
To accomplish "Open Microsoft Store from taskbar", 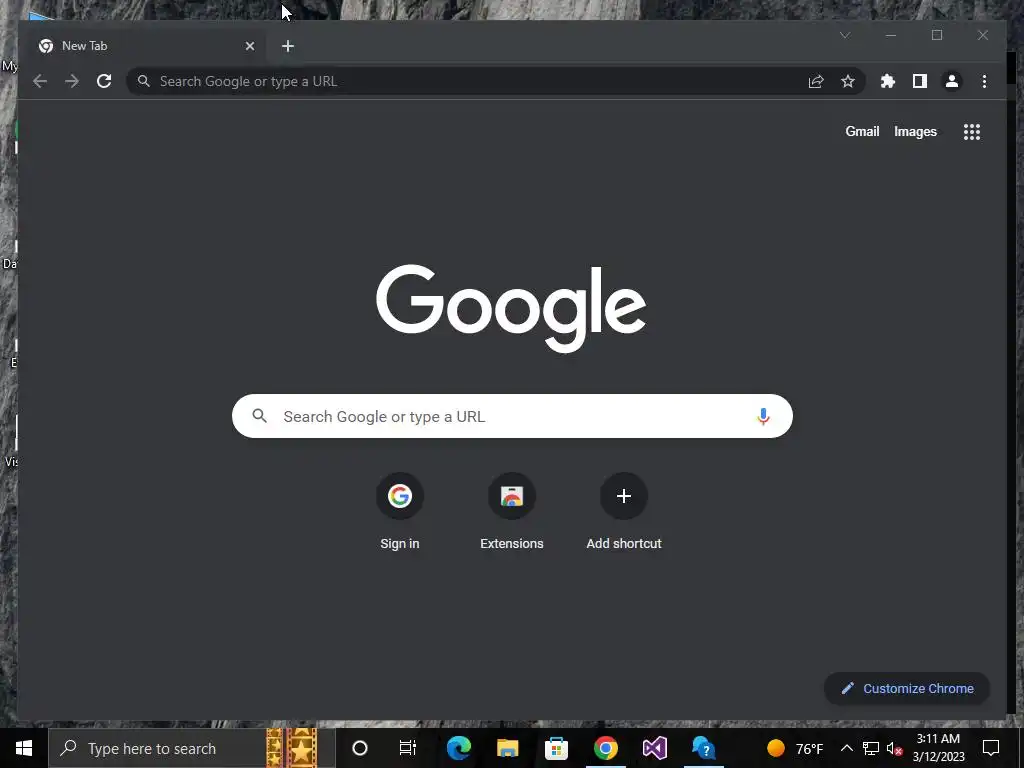I will (x=556, y=748).
